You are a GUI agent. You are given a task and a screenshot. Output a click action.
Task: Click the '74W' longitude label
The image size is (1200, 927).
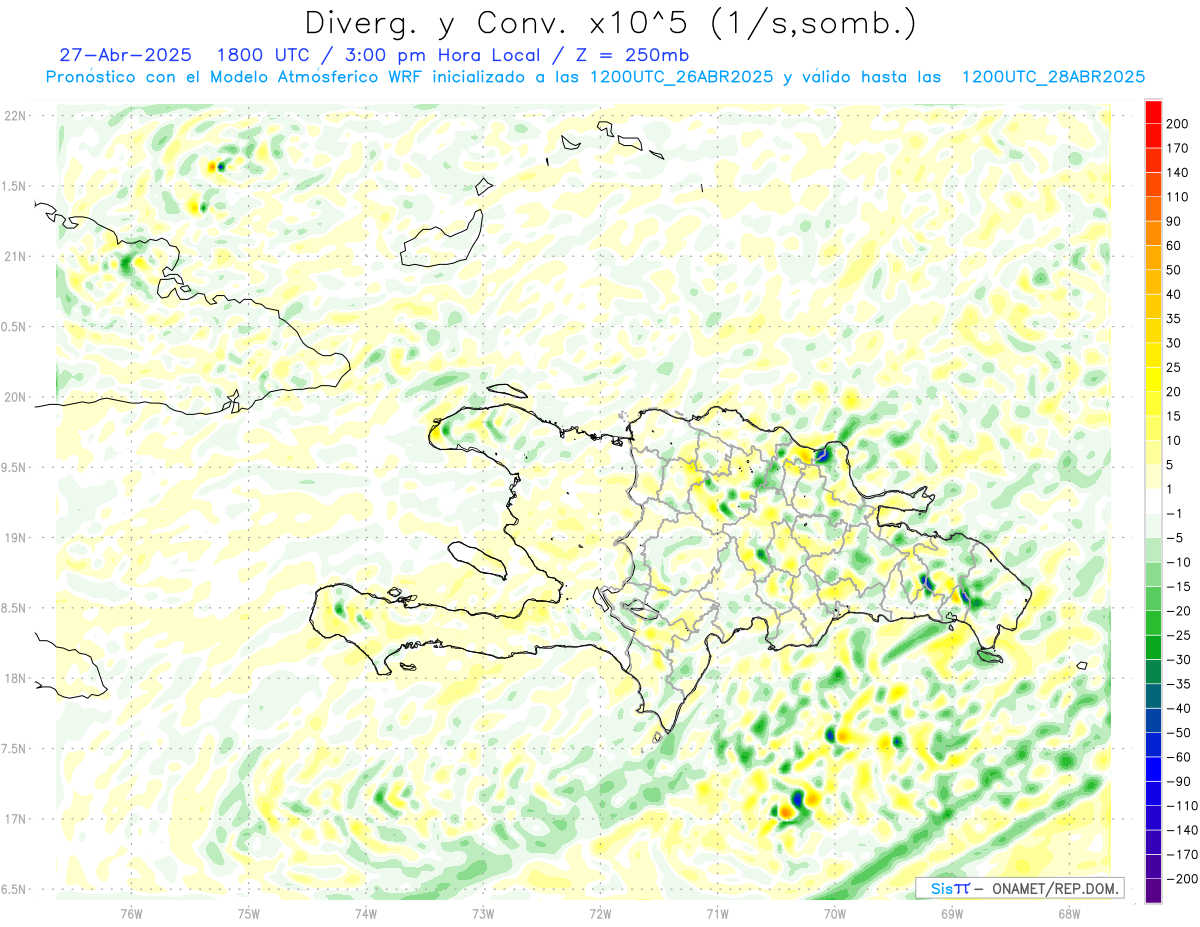tap(366, 912)
